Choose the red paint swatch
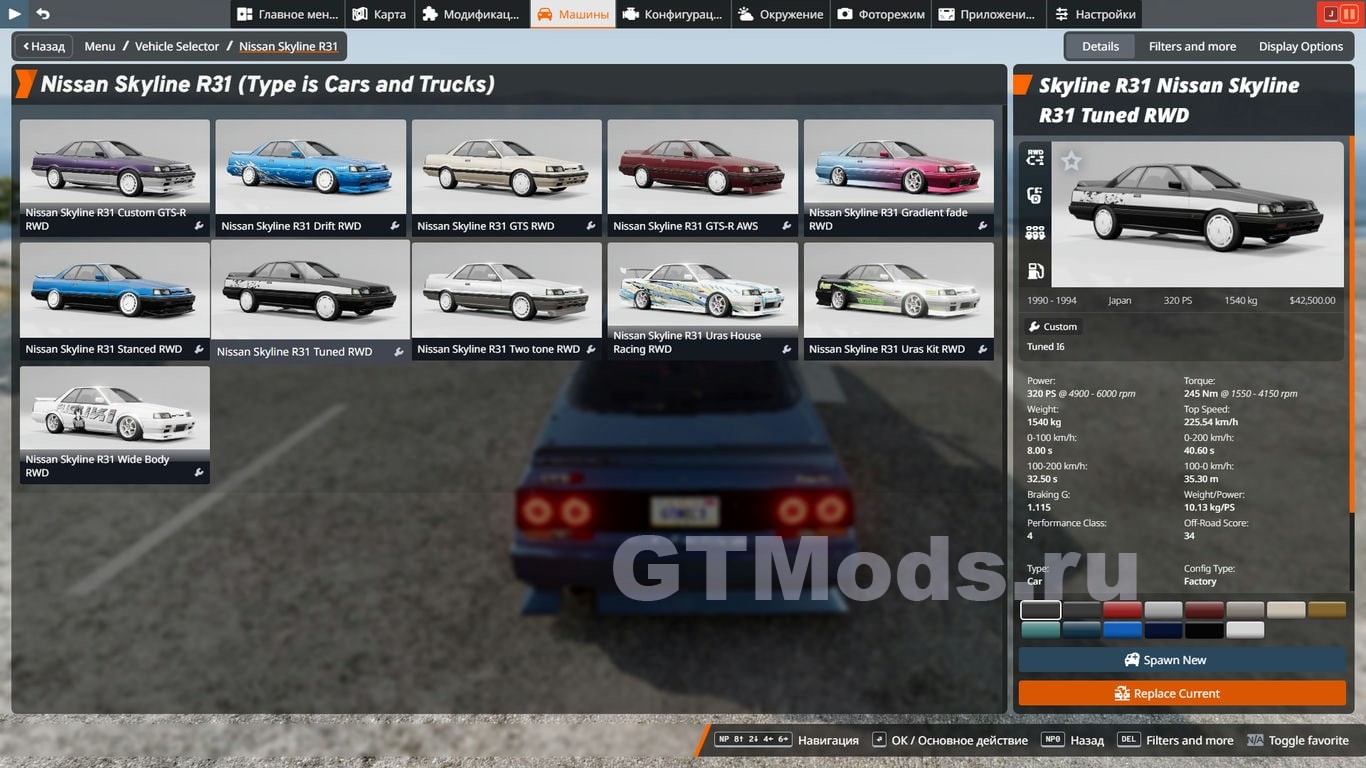This screenshot has height=768, width=1366. point(1122,610)
